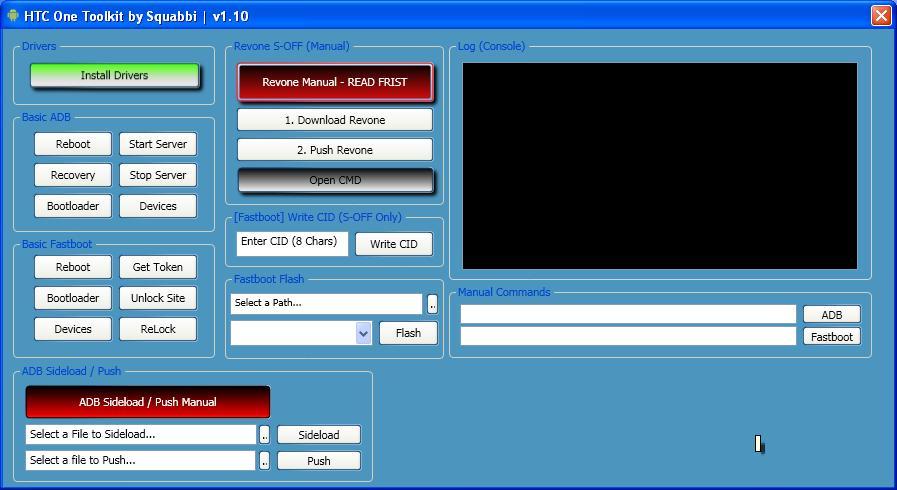Click the Android icon in title bar
The height and width of the screenshot is (490, 897).
point(13,15)
